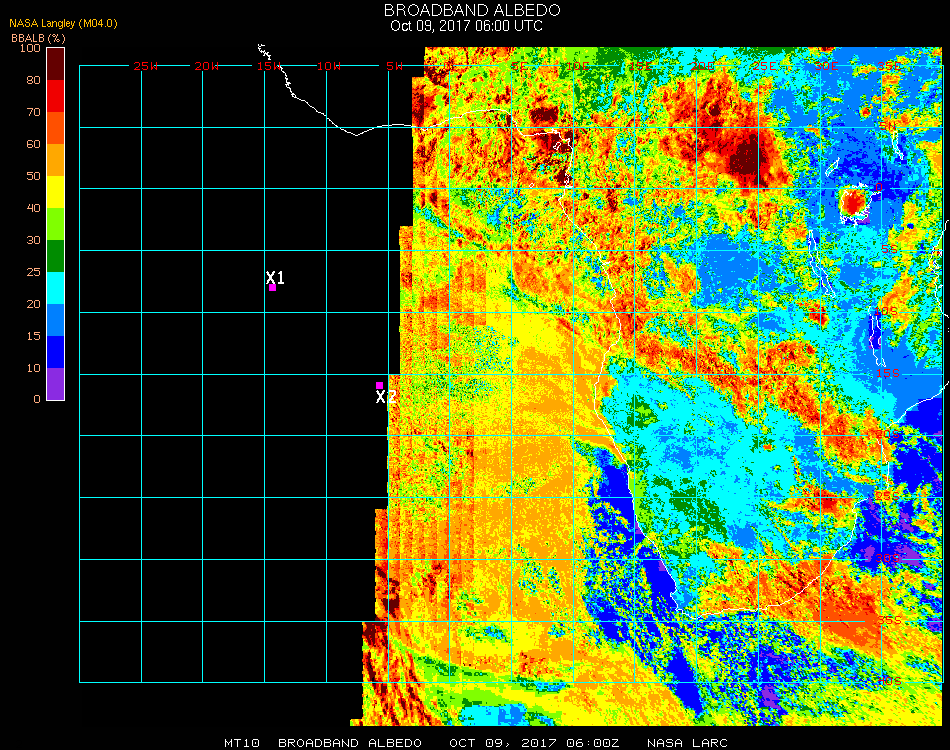Click the 35S latitude label
The image size is (950, 750).
(890, 620)
